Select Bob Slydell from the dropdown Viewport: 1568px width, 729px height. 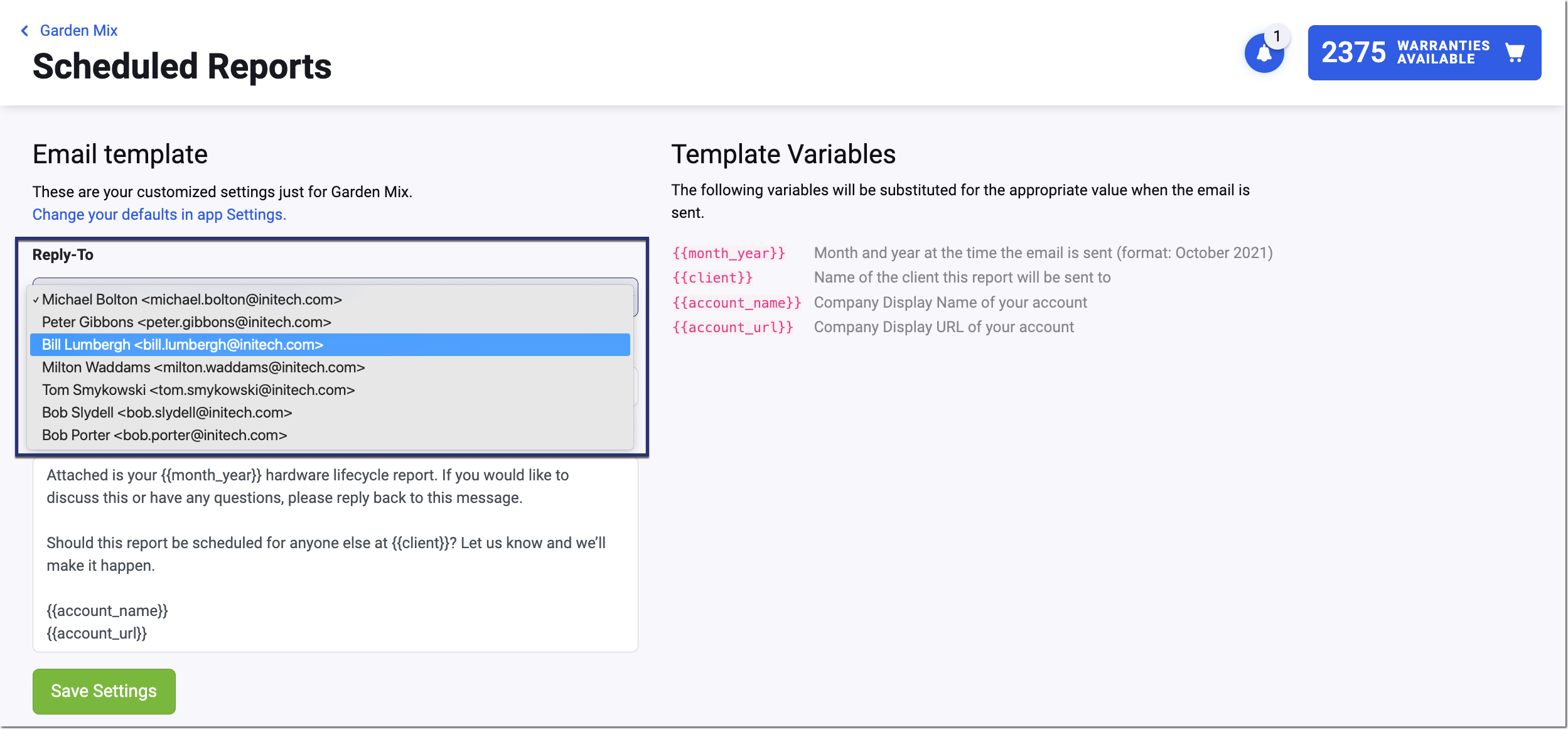[x=330, y=413]
